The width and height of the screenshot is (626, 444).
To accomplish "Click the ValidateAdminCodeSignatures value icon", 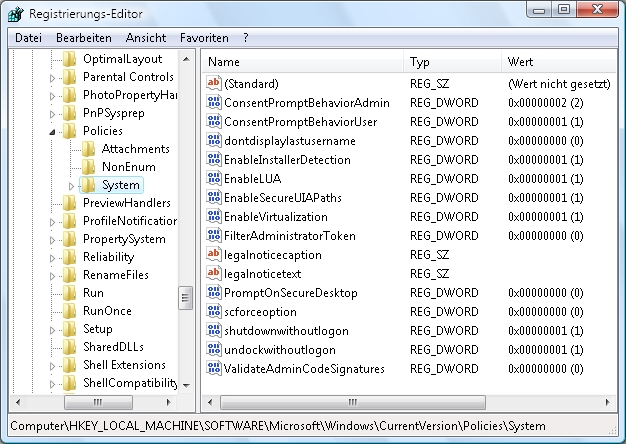I will point(214,369).
